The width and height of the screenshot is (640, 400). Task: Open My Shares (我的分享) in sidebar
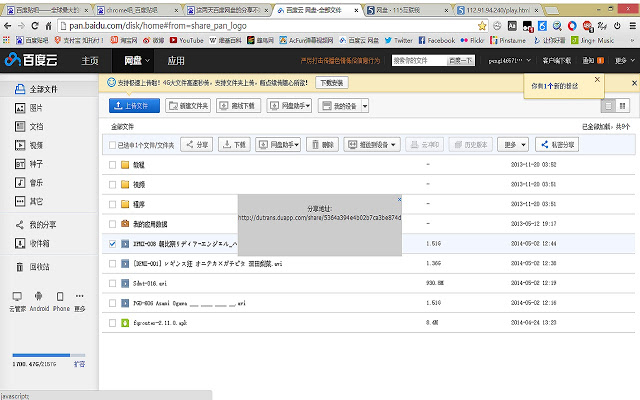click(36, 224)
